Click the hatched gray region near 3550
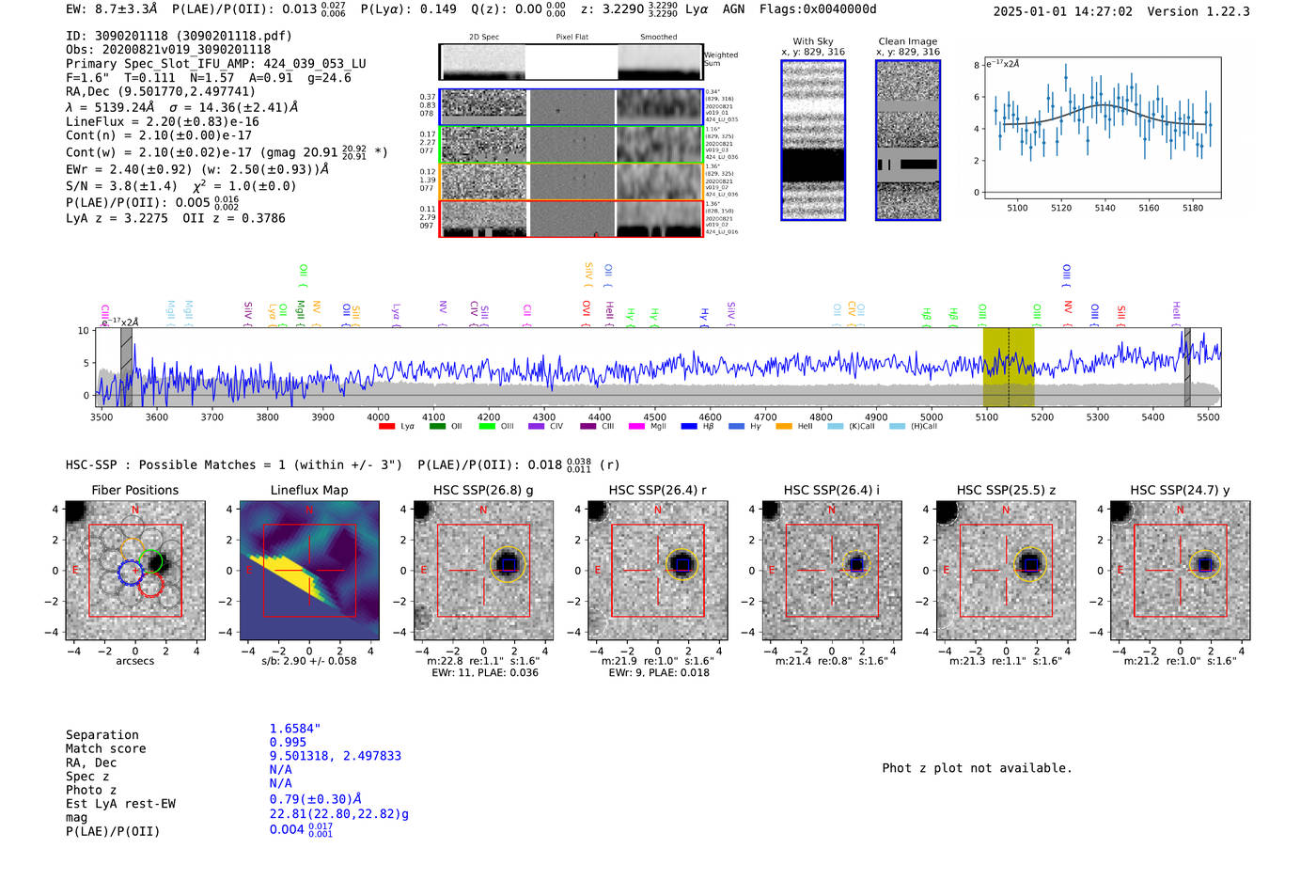The width and height of the screenshot is (1316, 896). [126, 367]
